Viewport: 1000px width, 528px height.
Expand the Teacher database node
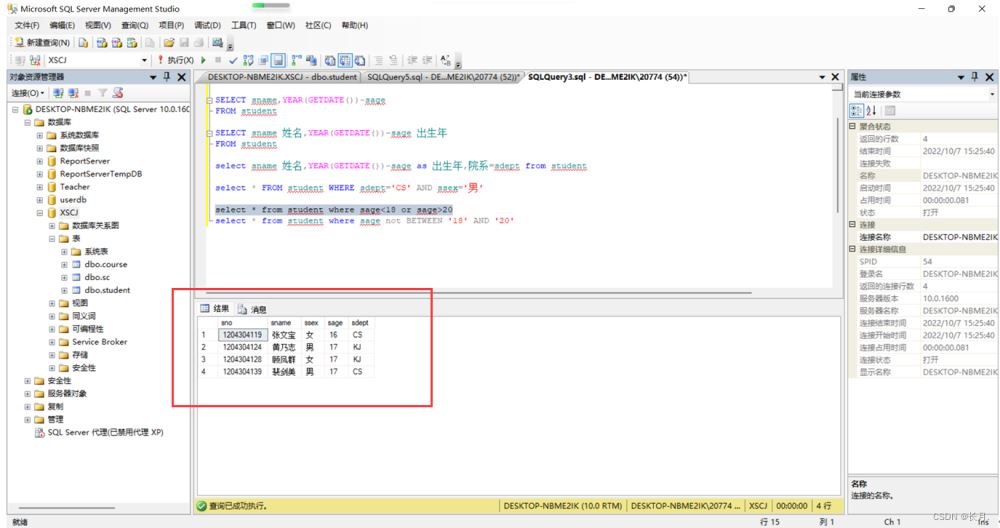point(39,186)
